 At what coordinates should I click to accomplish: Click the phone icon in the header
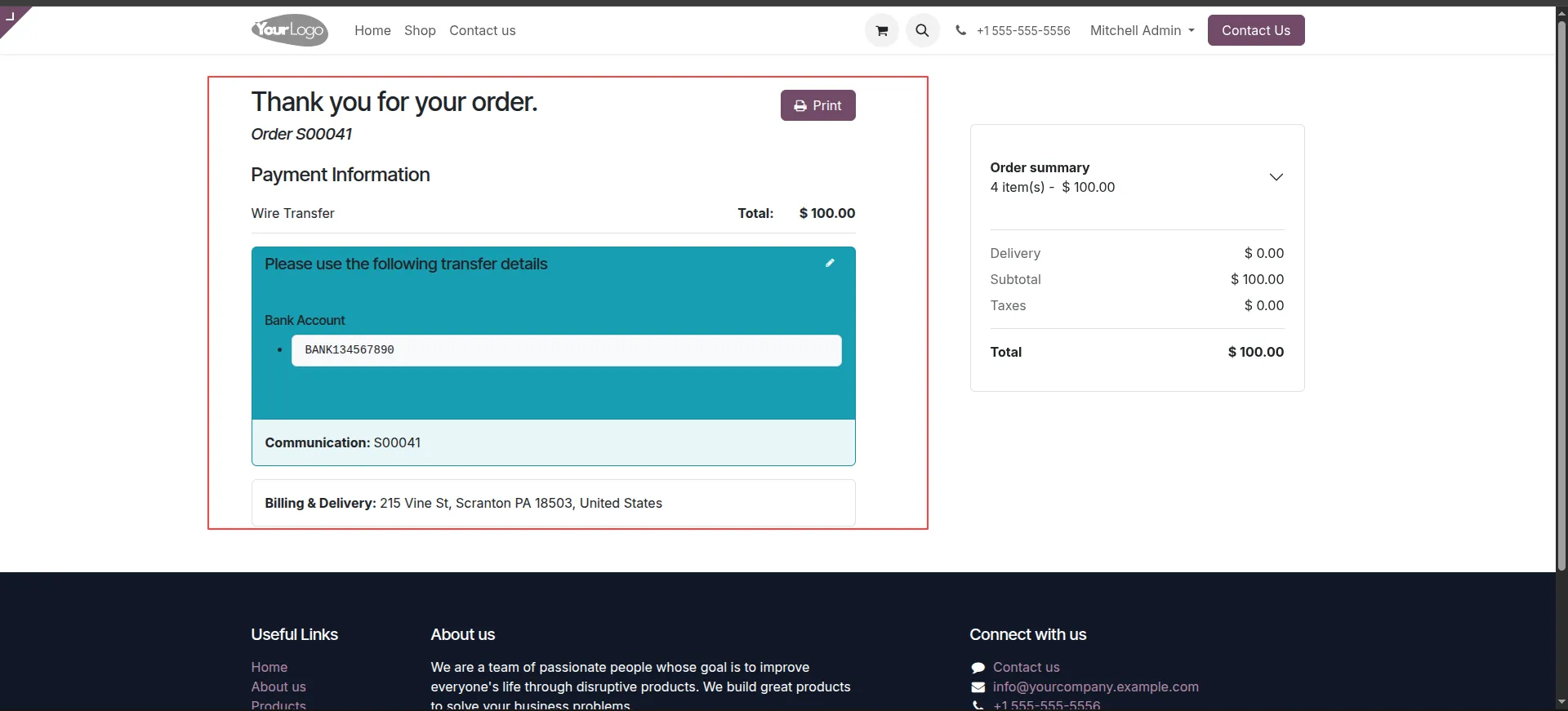tap(960, 30)
